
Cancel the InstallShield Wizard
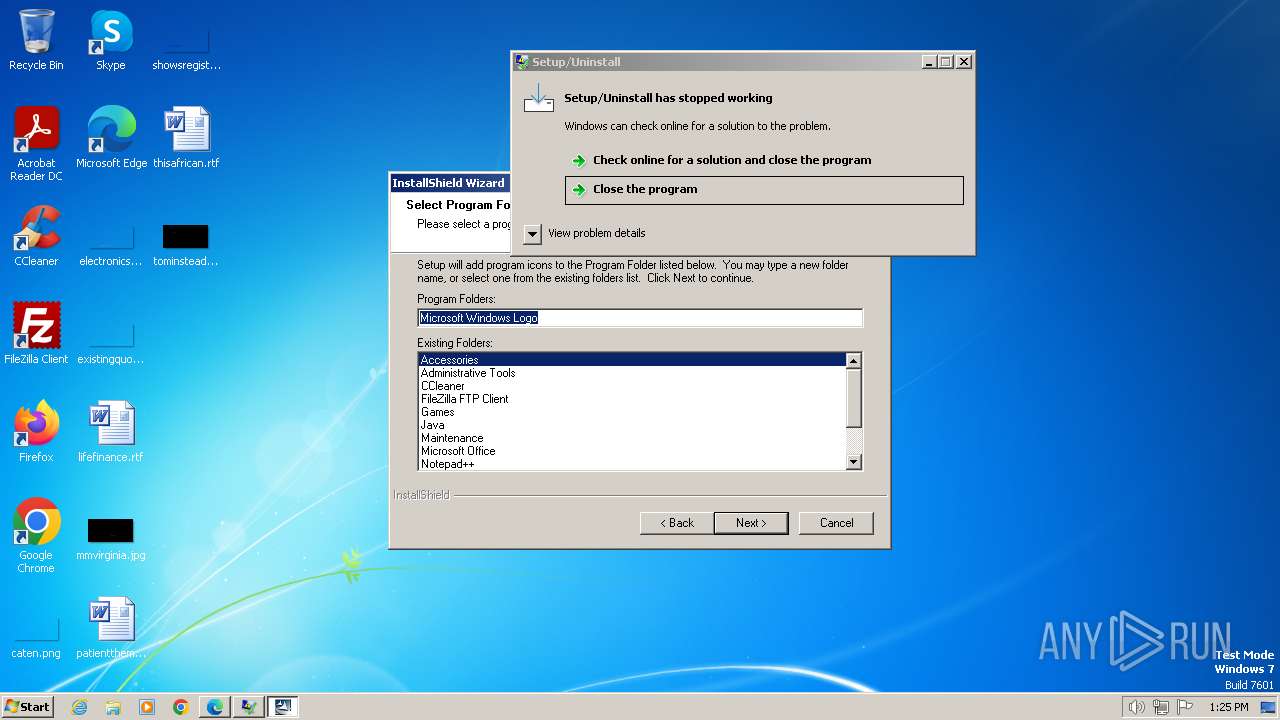836,523
